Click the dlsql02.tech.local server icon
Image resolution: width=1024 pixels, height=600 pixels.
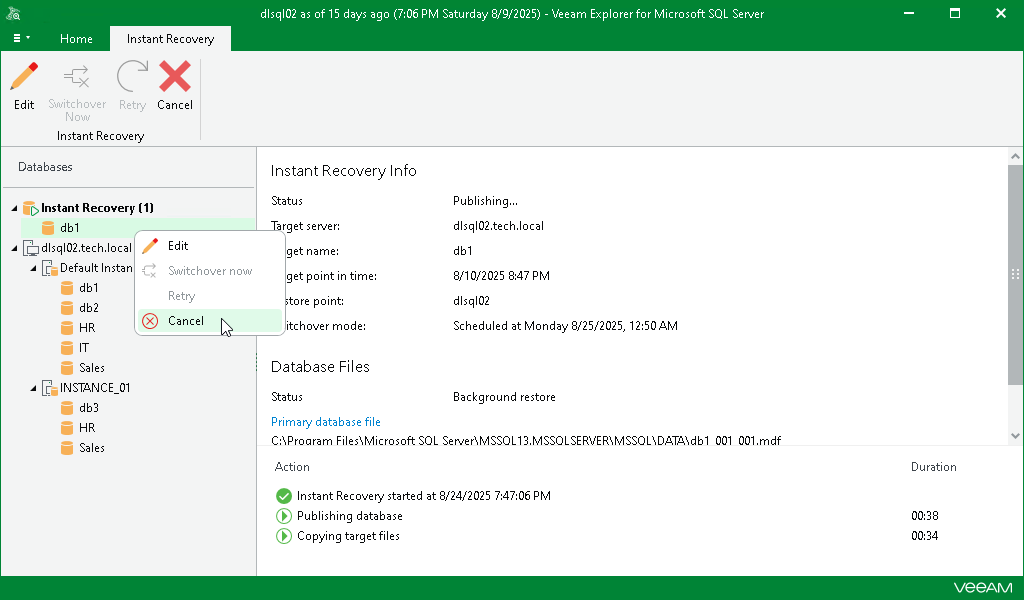tap(30, 248)
